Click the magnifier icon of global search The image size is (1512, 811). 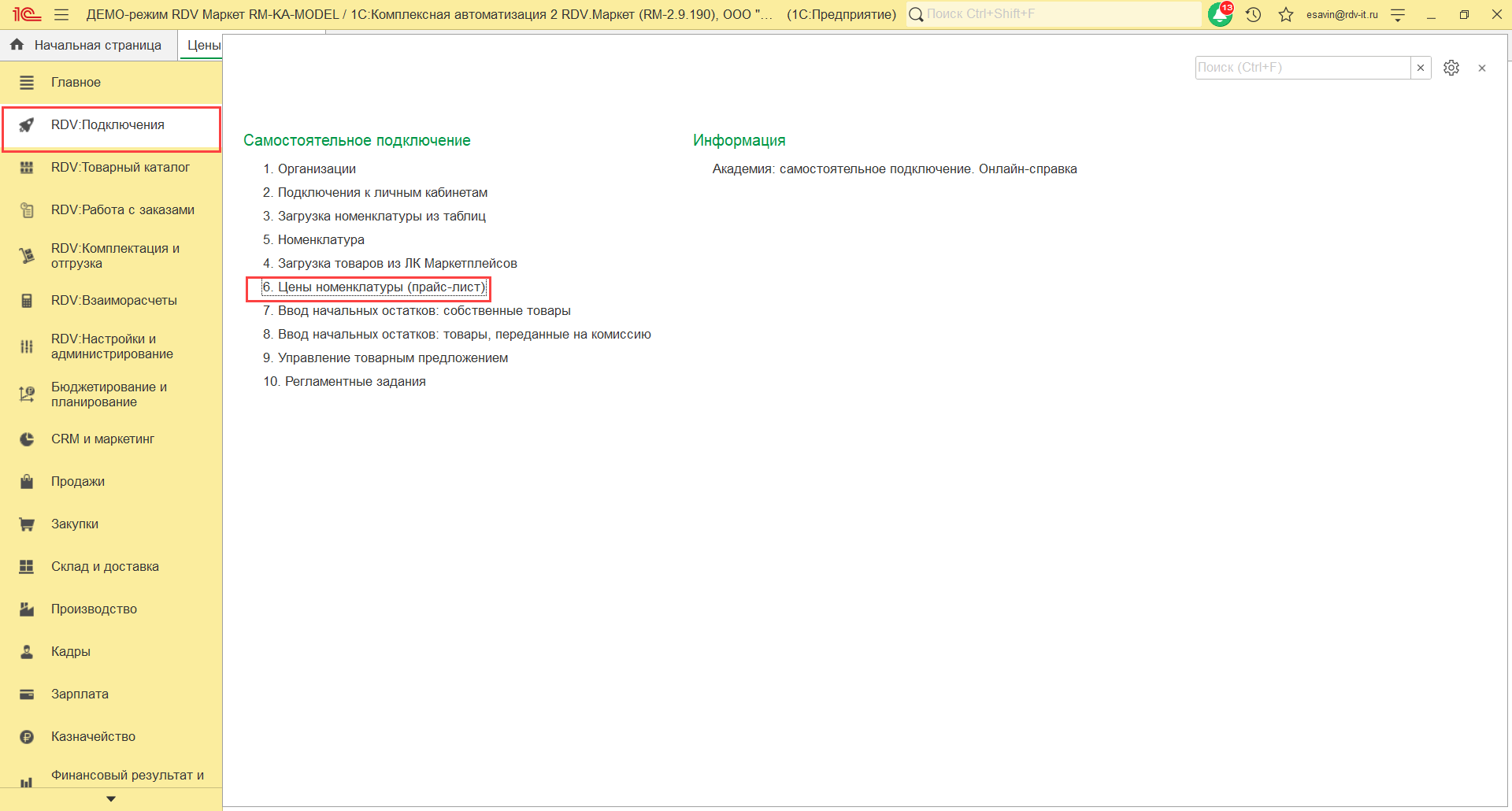coord(916,14)
